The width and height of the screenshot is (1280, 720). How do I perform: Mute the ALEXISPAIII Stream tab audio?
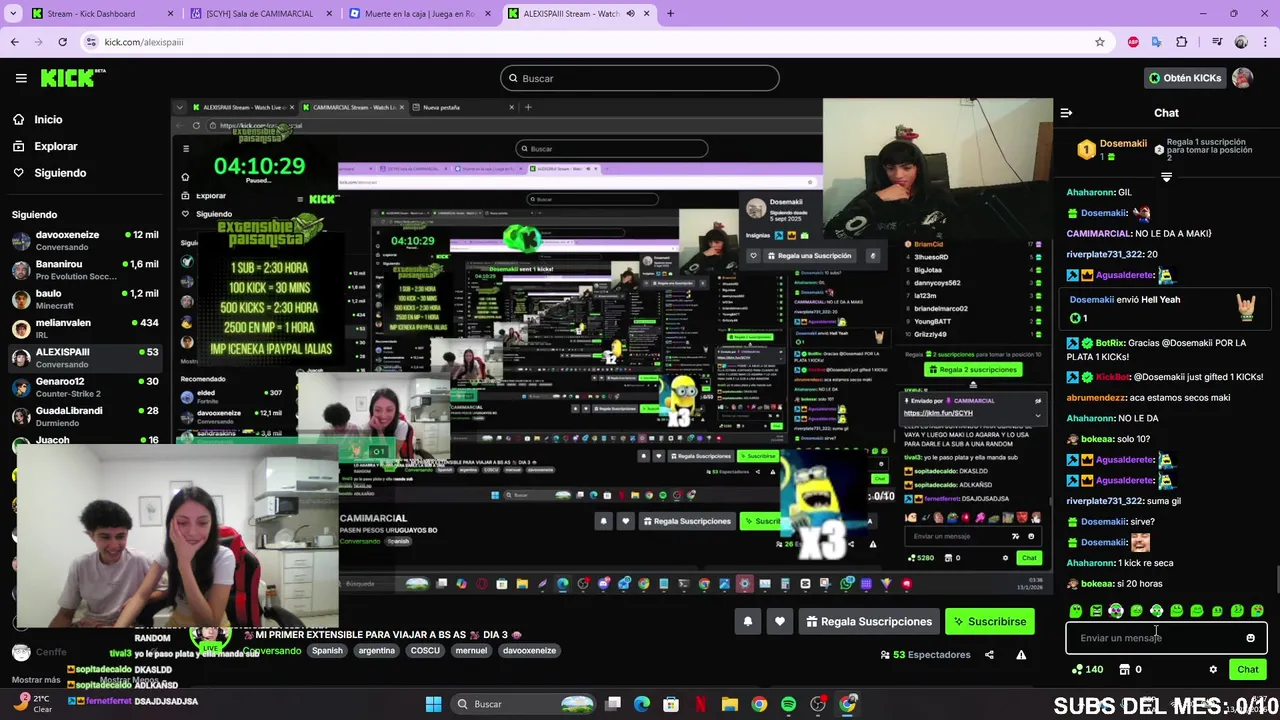[x=631, y=14]
